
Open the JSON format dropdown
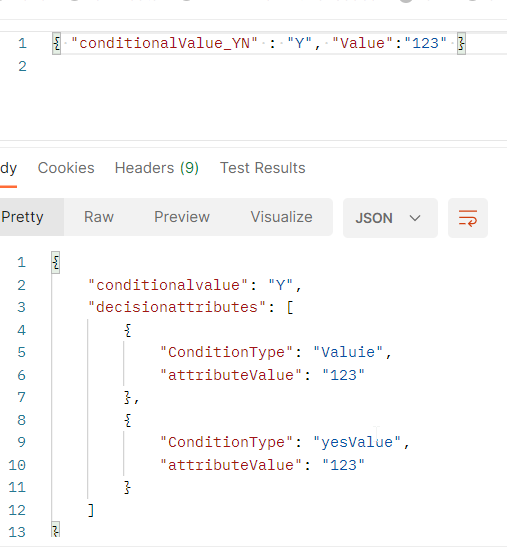pos(390,218)
